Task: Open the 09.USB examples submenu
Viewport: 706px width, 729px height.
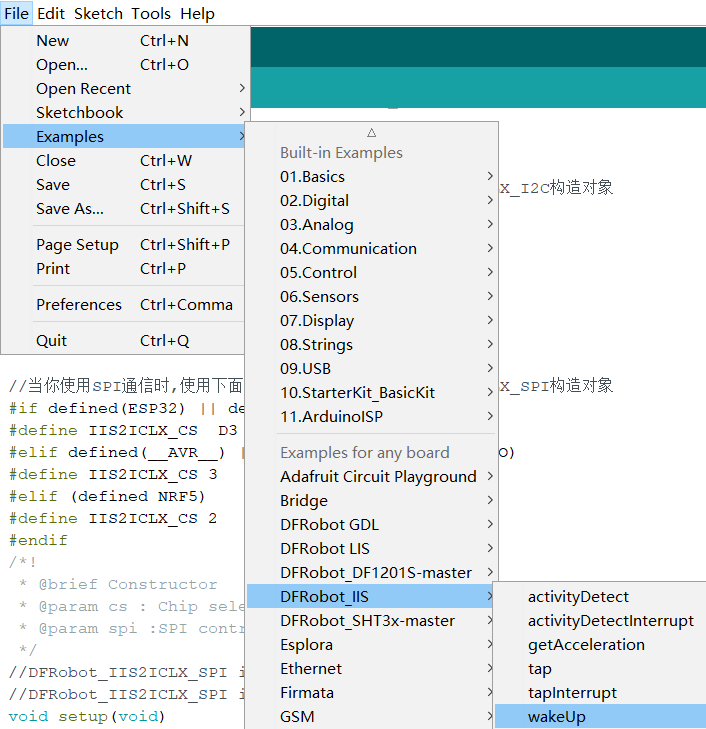Action: [372, 369]
